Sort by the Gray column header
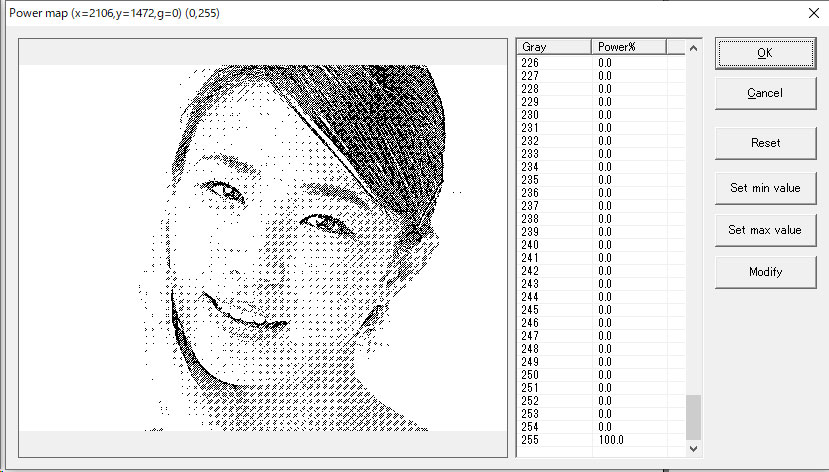The width and height of the screenshot is (829, 472). (x=554, y=47)
